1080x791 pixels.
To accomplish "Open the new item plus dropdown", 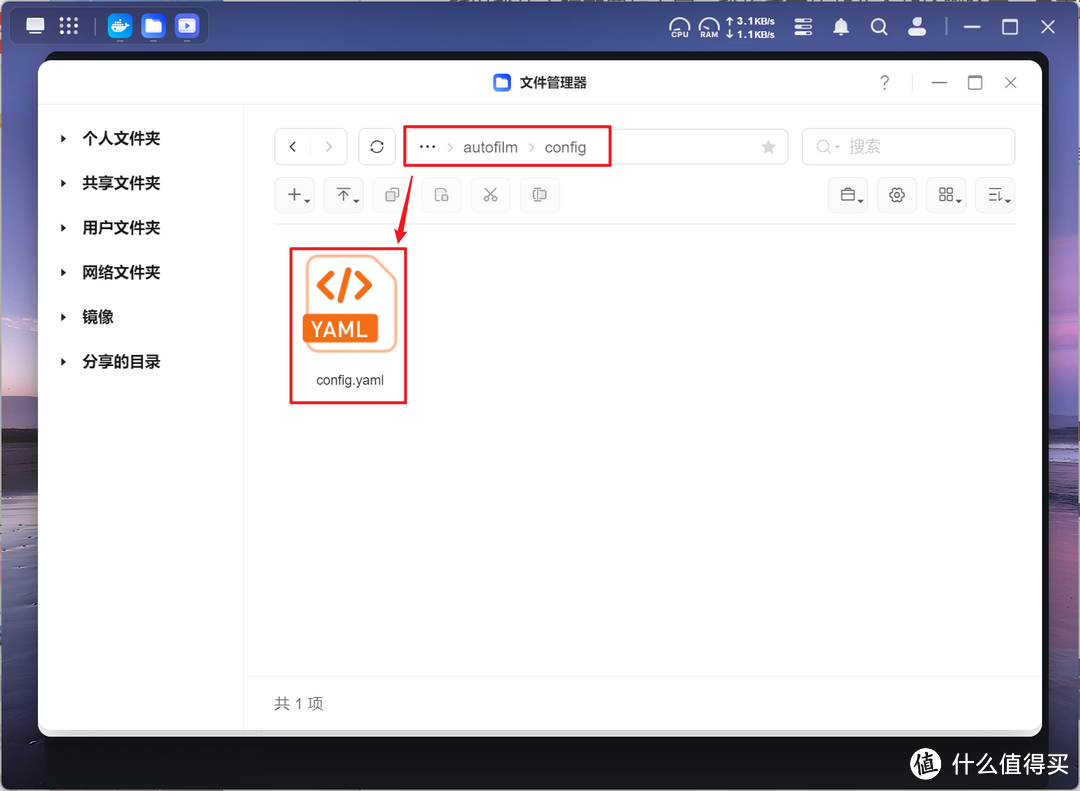I will (x=294, y=195).
